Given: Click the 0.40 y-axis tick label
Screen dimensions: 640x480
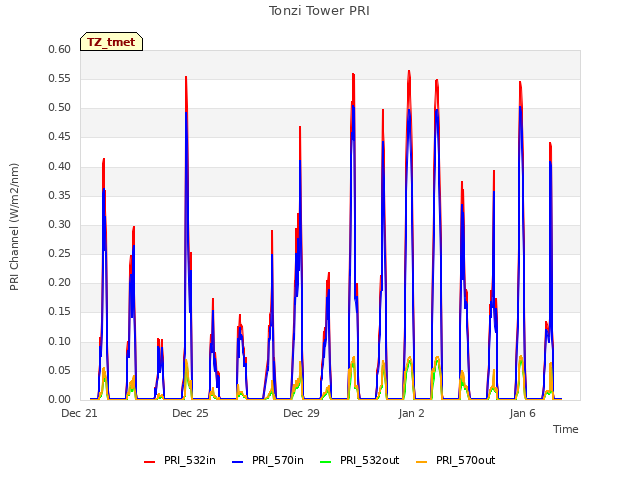Looking at the screenshot, I should (x=60, y=166).
